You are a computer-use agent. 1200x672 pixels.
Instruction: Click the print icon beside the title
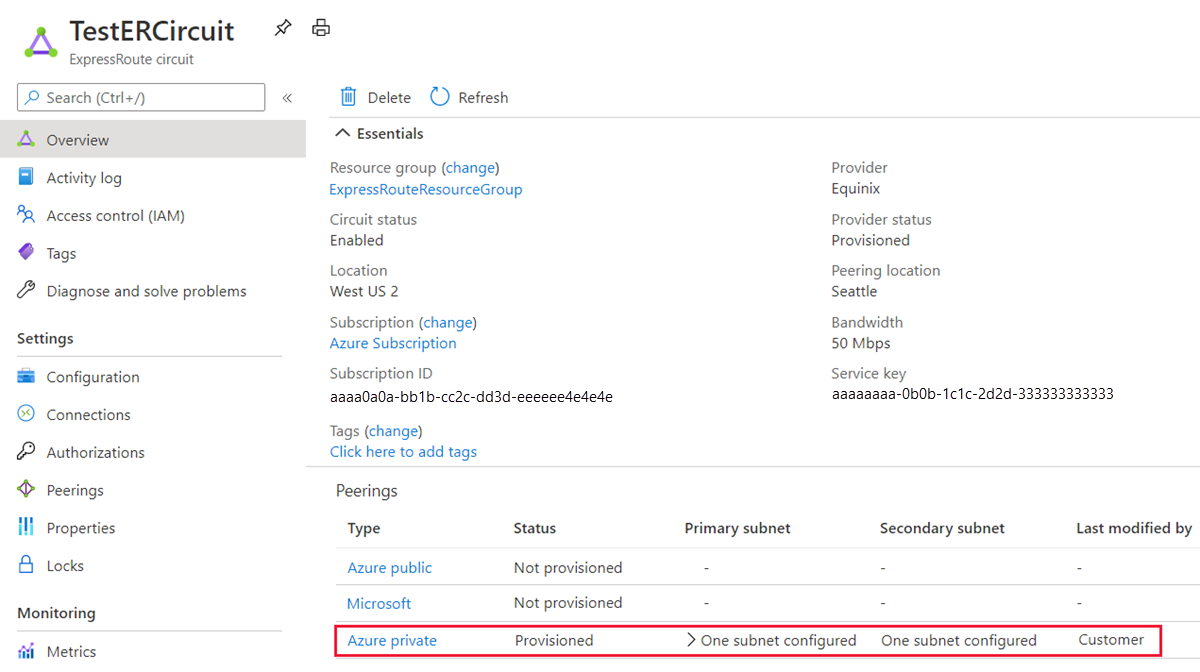pyautogui.click(x=321, y=28)
